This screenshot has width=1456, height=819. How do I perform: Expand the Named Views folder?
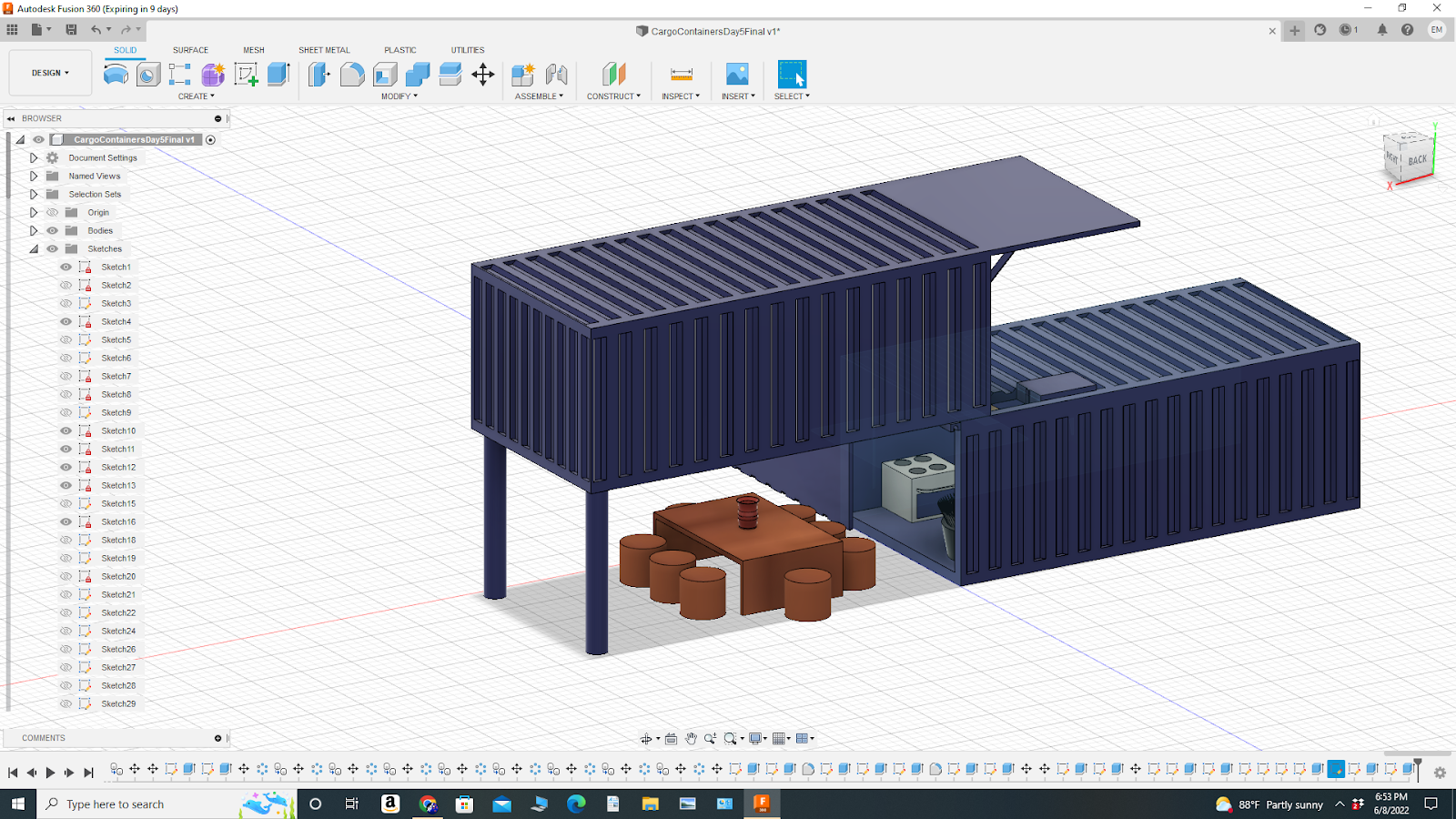tap(34, 176)
